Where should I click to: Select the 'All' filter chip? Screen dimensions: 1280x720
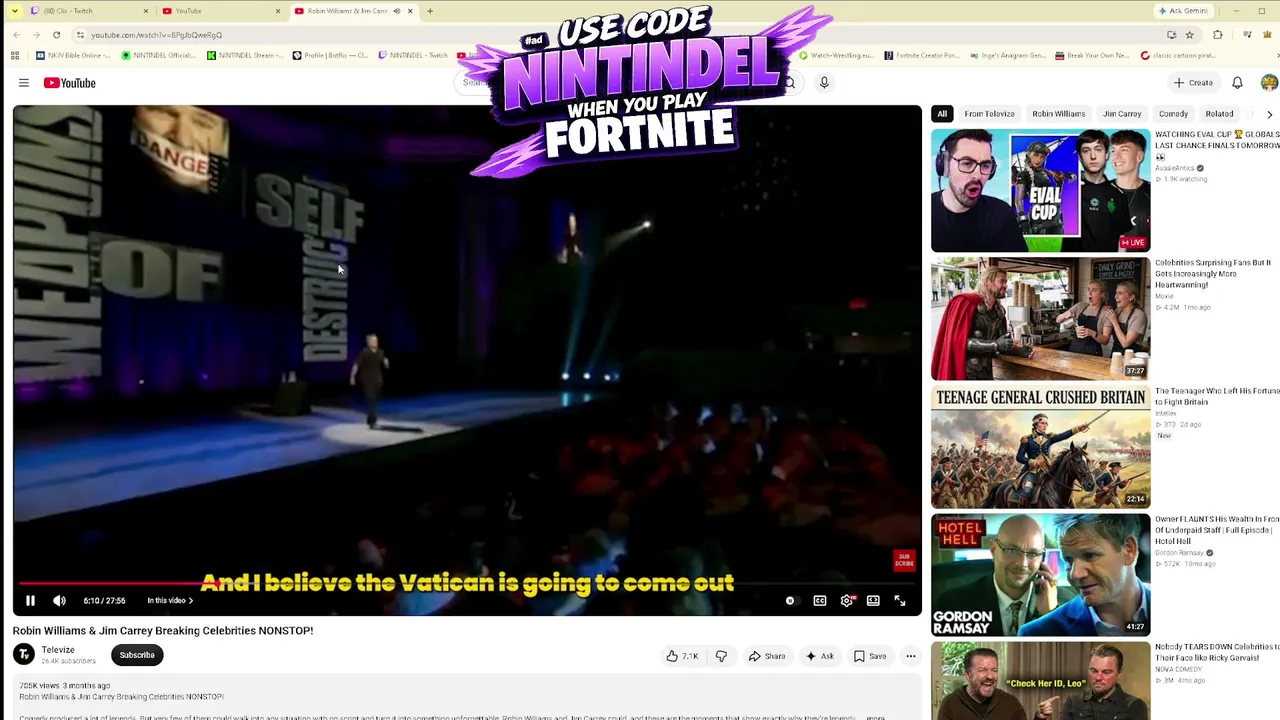coord(942,114)
